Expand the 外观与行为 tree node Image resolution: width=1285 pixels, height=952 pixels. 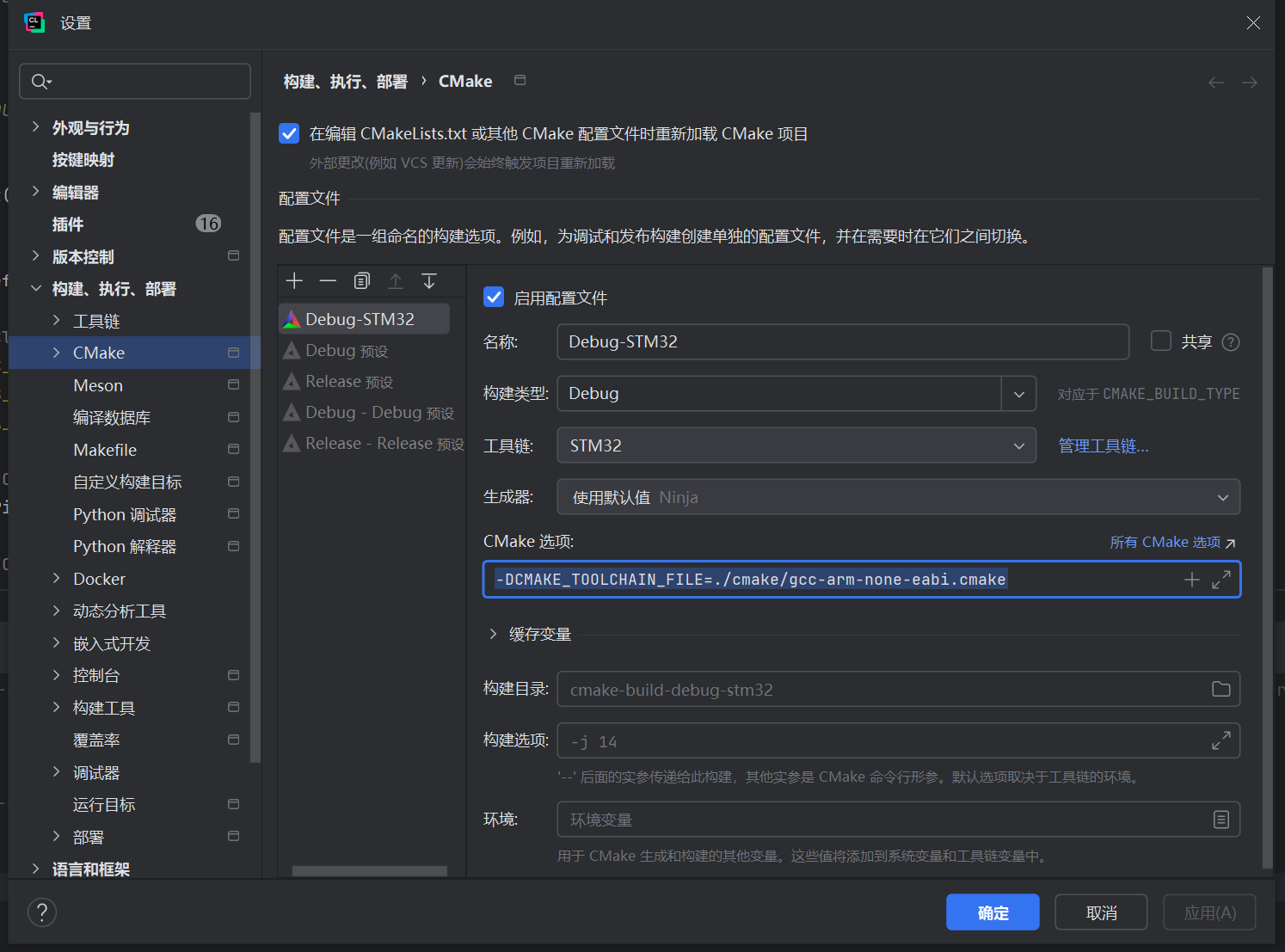[35, 127]
